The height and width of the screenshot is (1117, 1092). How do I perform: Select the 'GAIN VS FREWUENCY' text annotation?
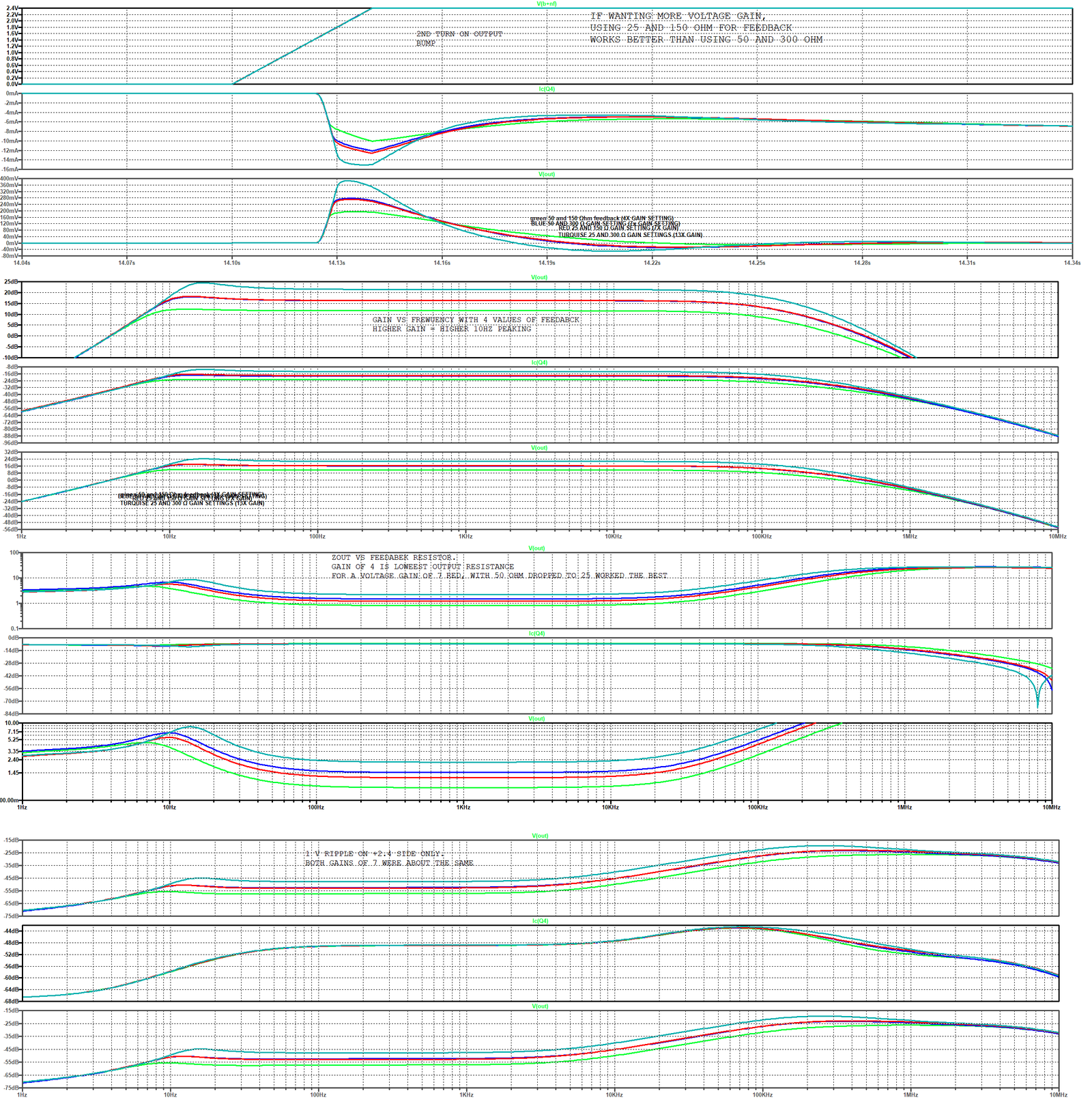[475, 320]
